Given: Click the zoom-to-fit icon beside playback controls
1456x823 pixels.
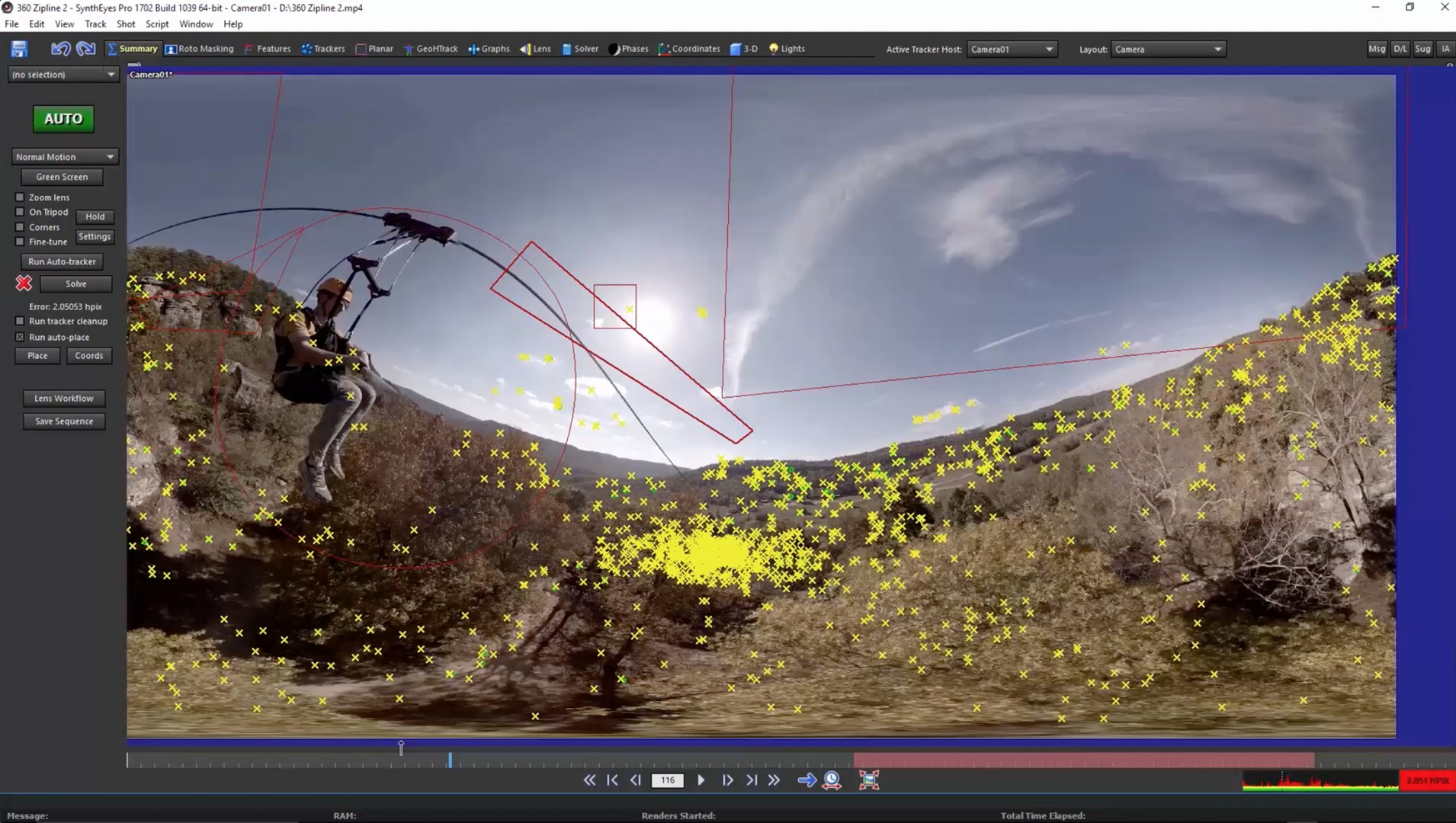Looking at the screenshot, I should pyautogui.click(x=869, y=780).
